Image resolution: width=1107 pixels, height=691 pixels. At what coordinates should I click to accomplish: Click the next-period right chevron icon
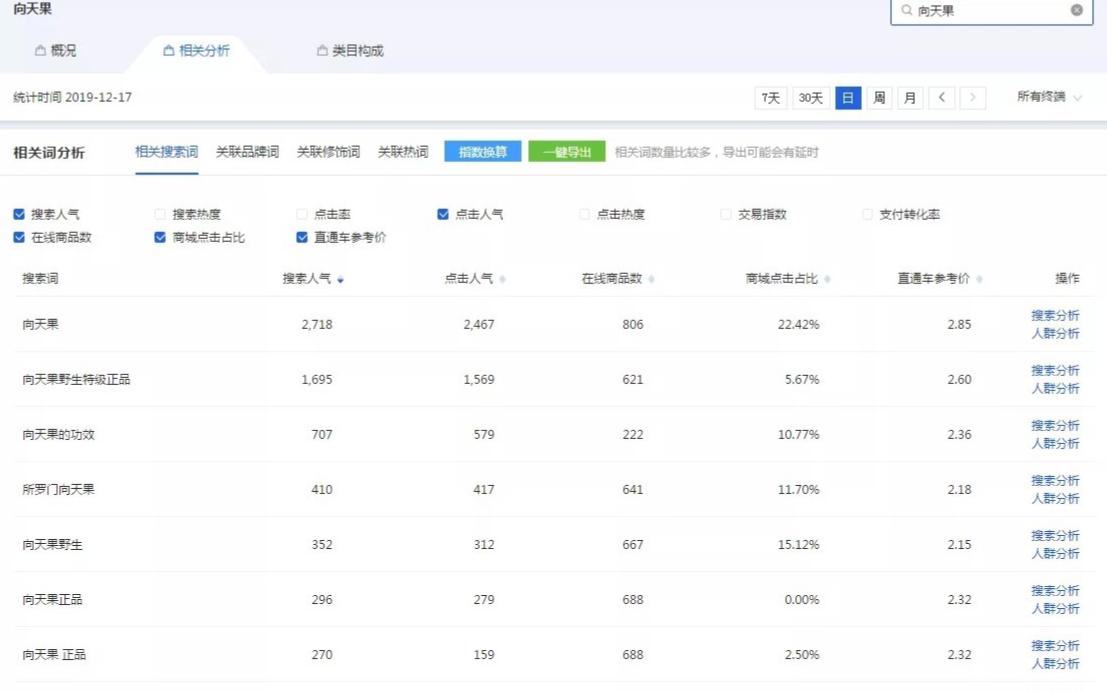[x=972, y=97]
